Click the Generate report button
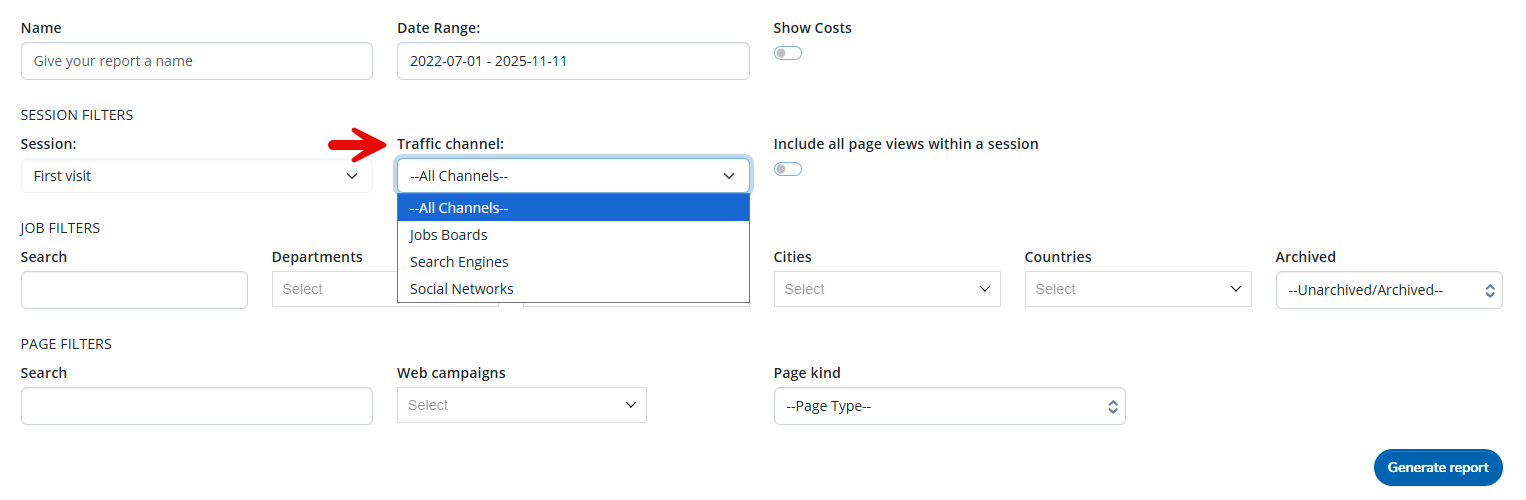Screen dimensions: 1526x500 pos(1438,467)
